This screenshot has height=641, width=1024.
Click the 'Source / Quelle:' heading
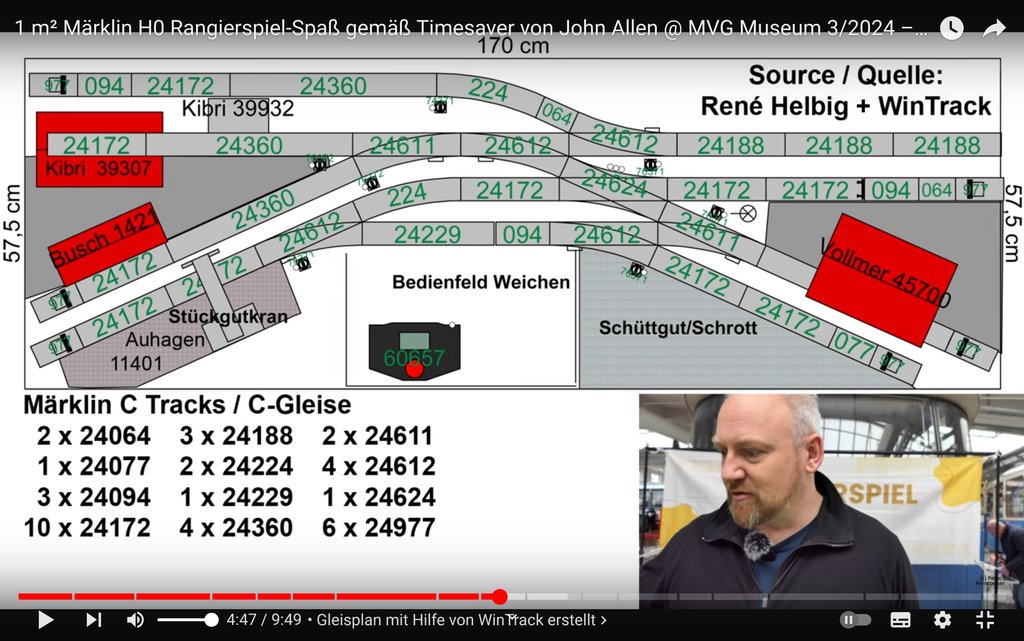pyautogui.click(x=846, y=75)
